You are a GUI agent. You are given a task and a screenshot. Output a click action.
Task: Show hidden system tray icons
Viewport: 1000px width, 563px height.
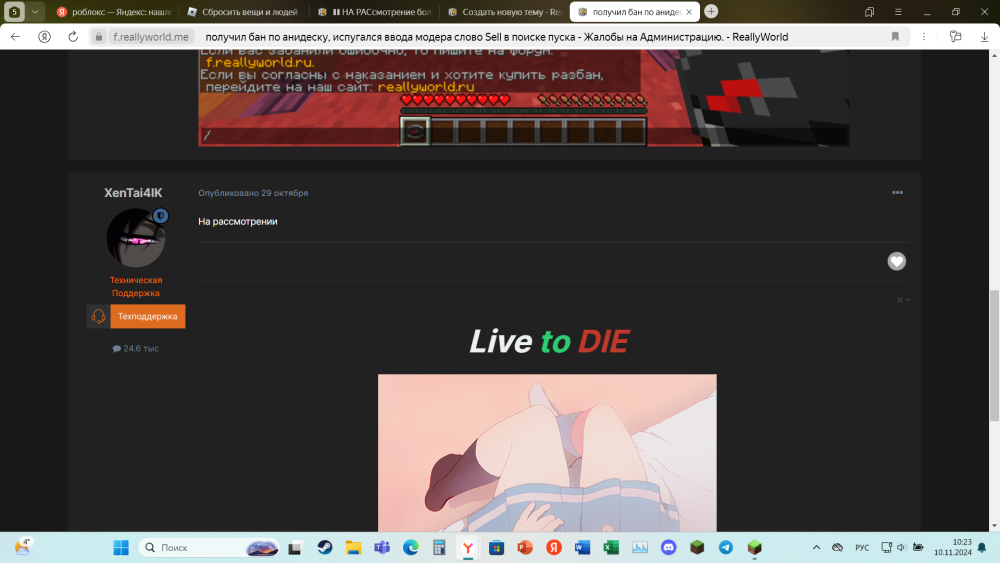(x=816, y=547)
